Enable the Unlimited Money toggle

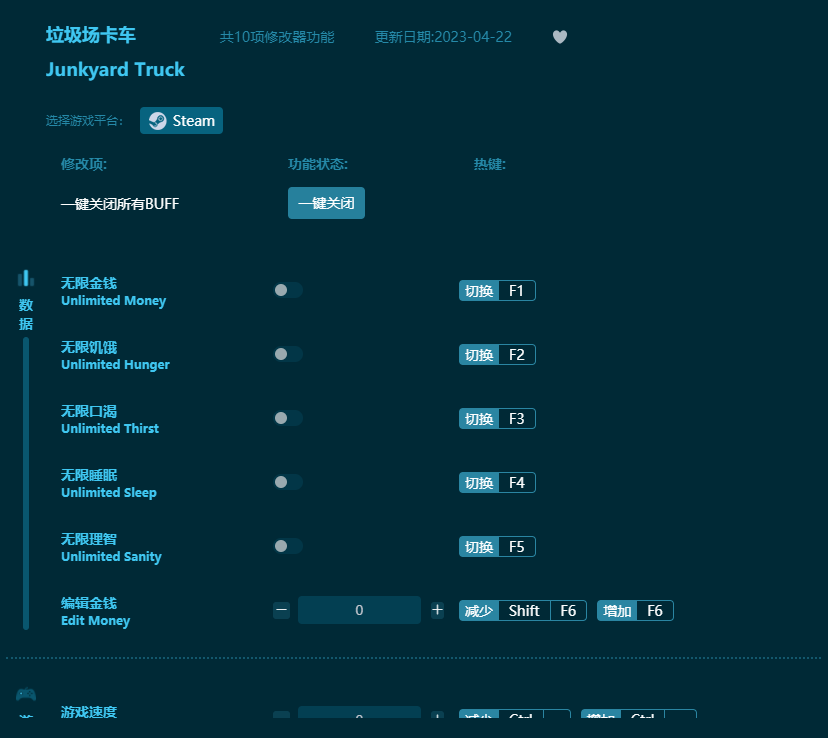tap(288, 290)
